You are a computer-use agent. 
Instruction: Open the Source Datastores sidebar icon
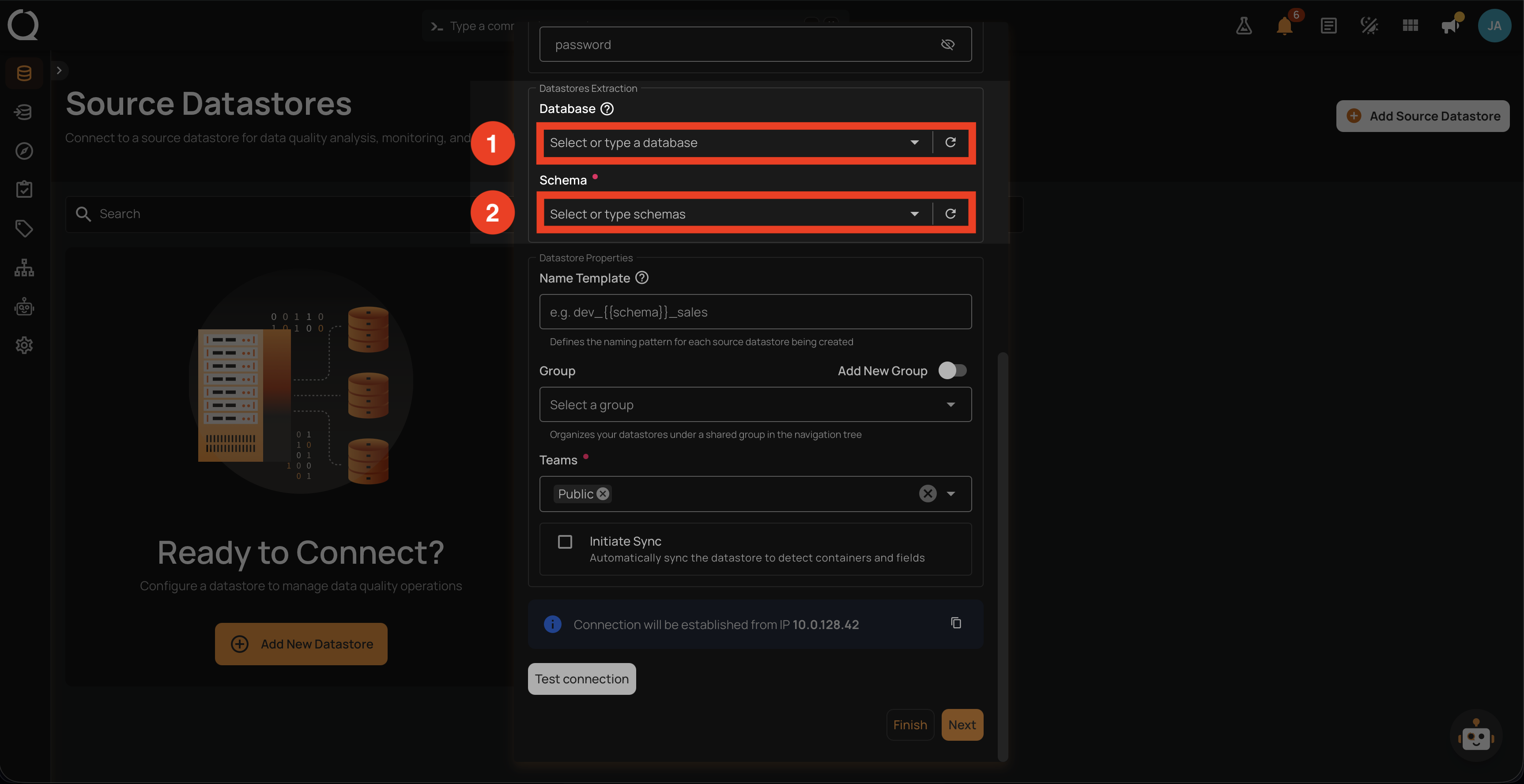pyautogui.click(x=24, y=73)
